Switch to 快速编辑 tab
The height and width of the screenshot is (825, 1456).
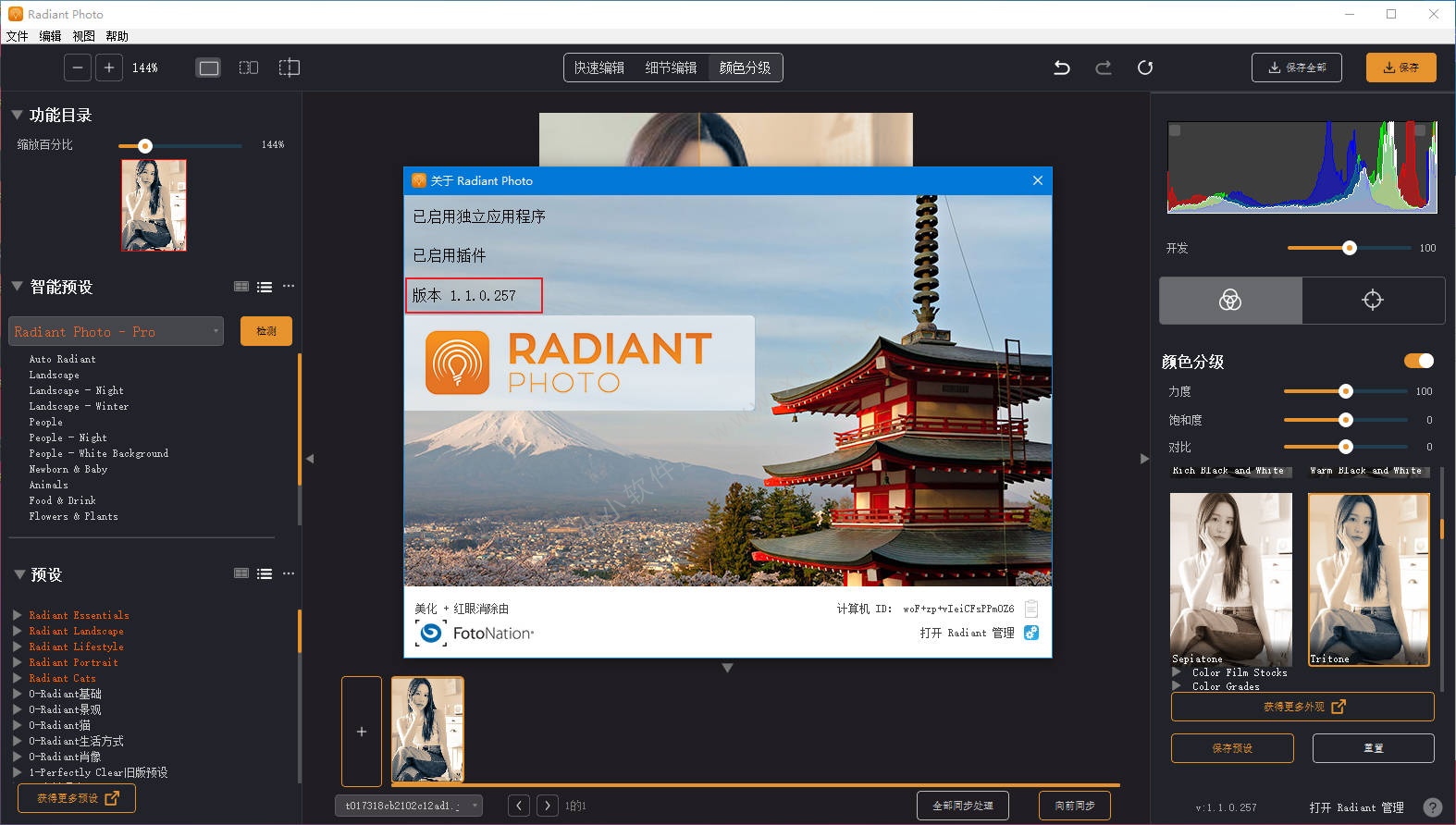pos(598,68)
